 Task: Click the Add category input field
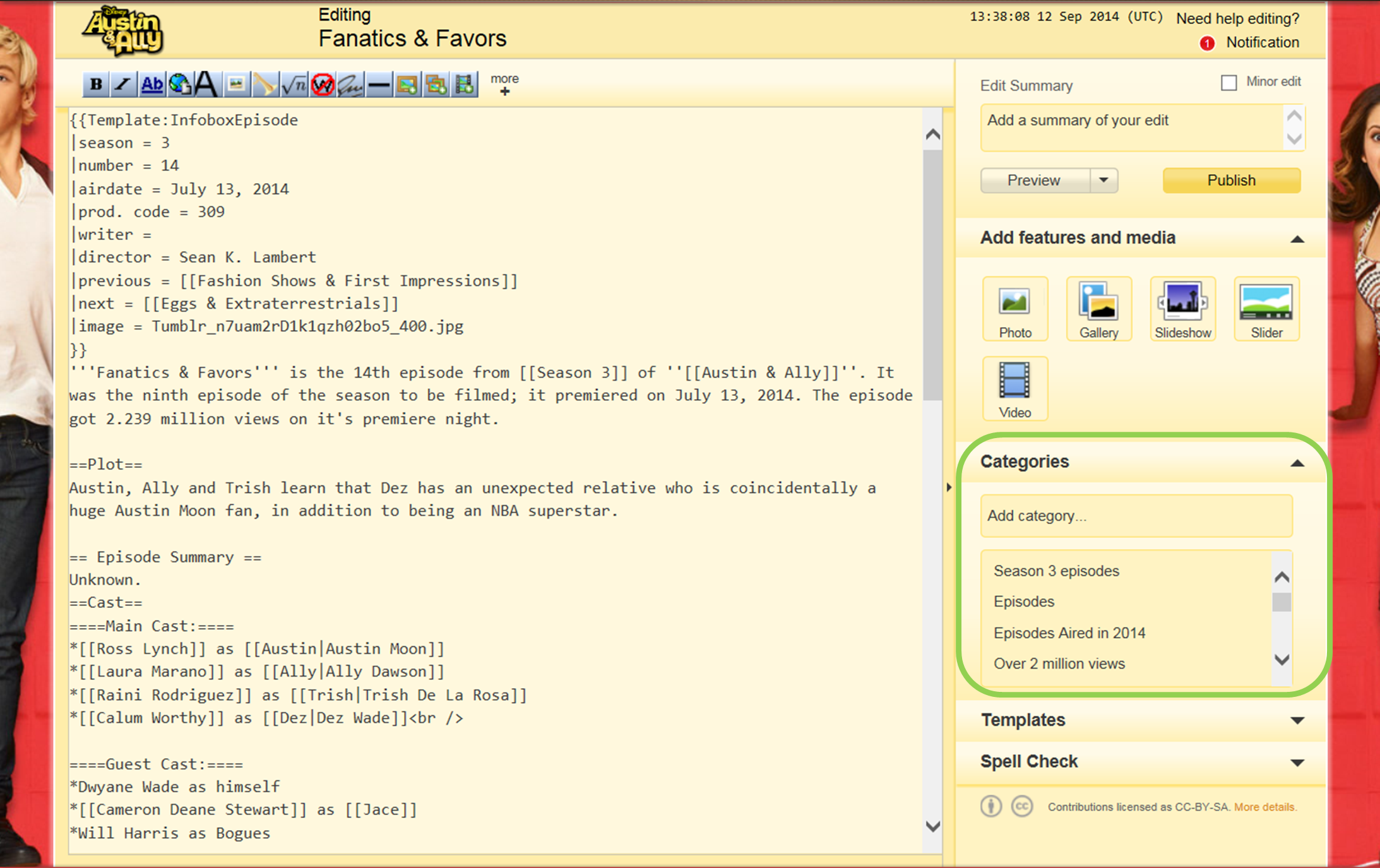pyautogui.click(x=1136, y=516)
